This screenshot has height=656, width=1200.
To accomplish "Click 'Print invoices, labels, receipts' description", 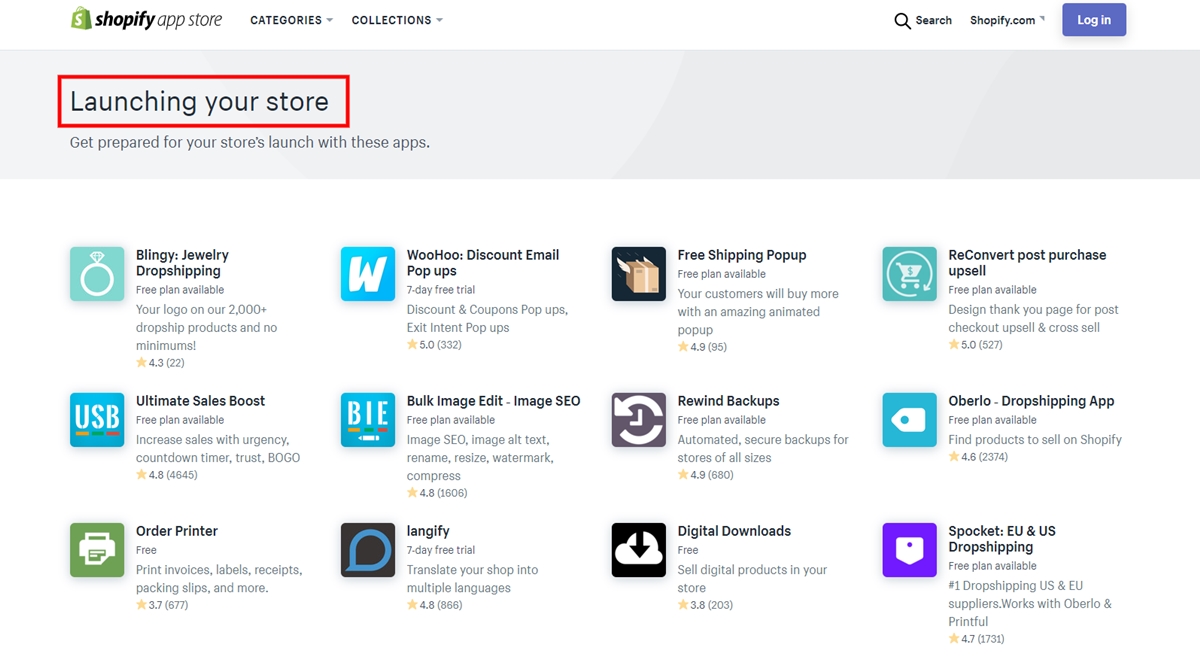I will tap(219, 579).
